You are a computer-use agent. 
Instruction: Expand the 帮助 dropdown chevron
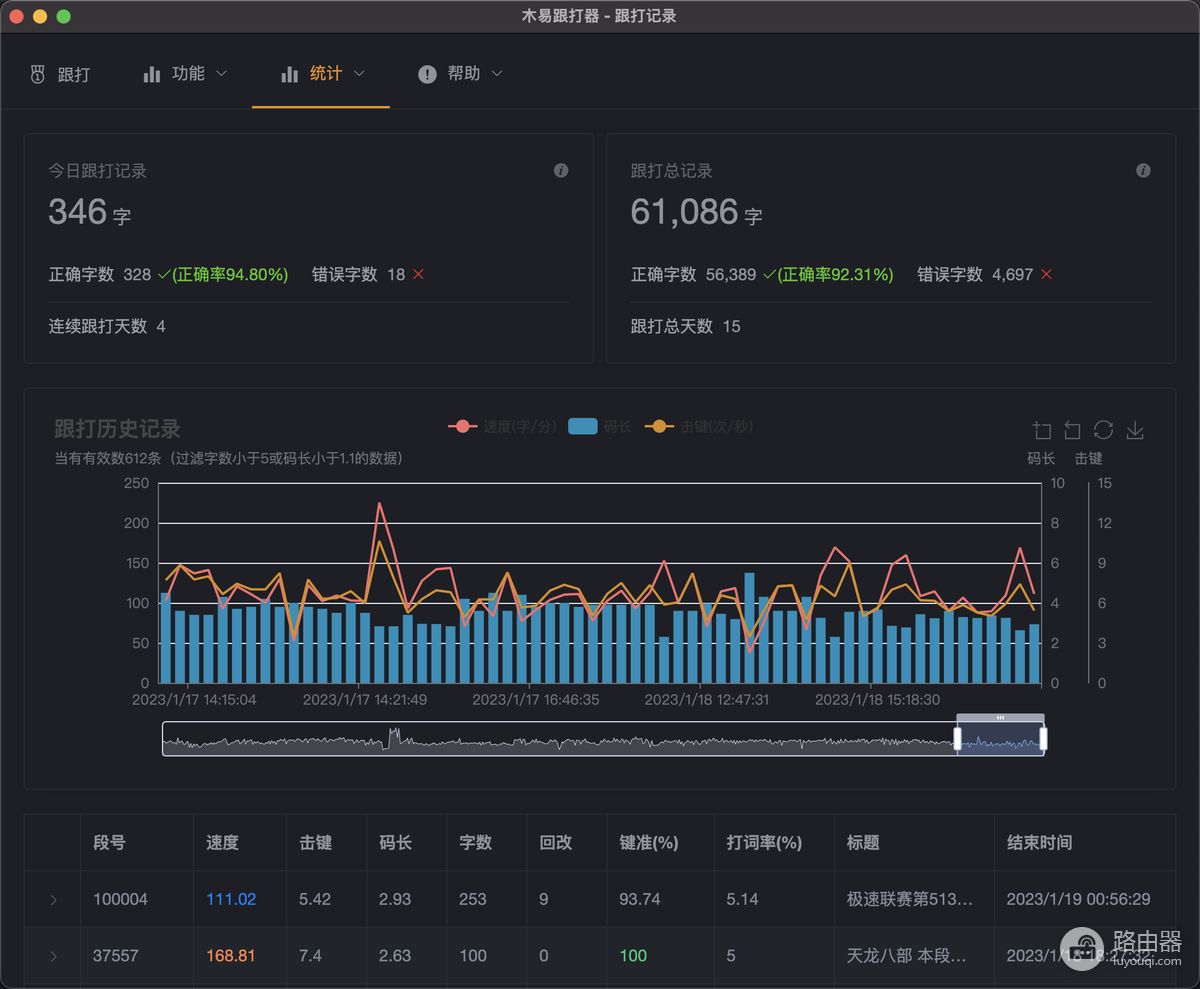pyautogui.click(x=497, y=73)
